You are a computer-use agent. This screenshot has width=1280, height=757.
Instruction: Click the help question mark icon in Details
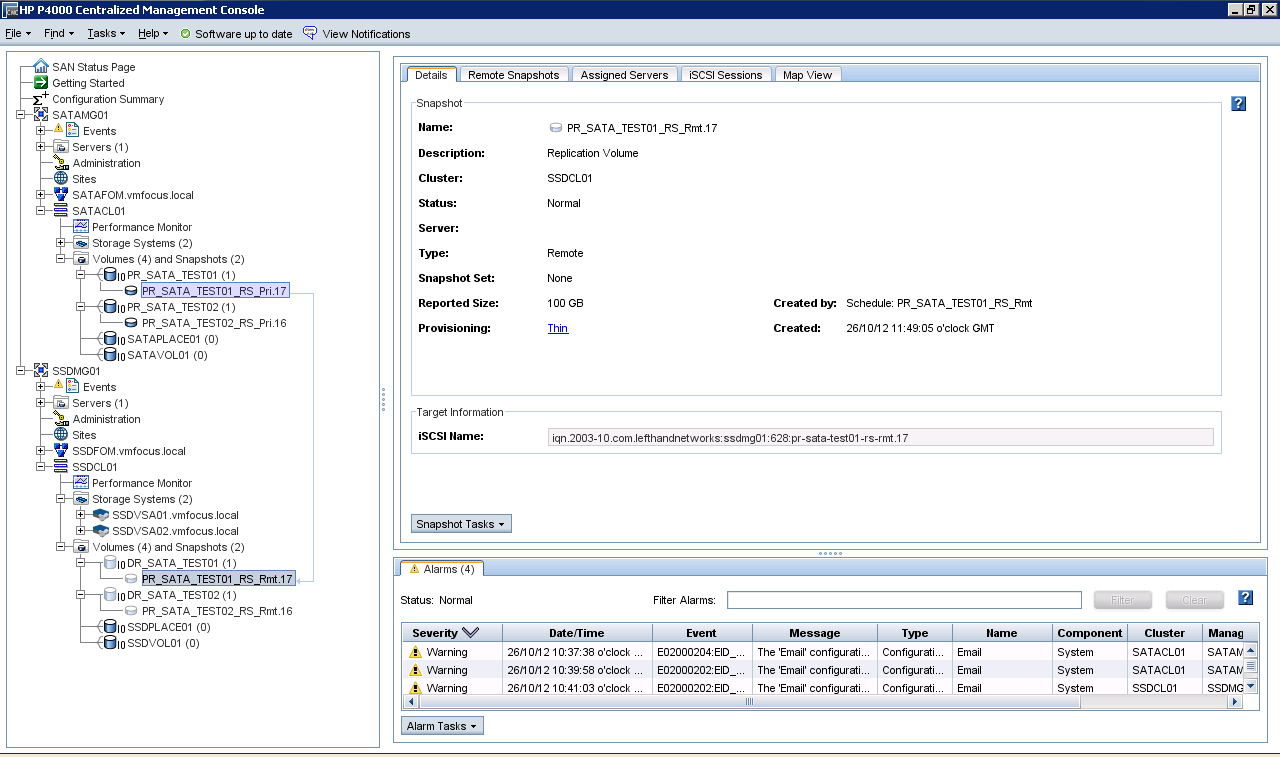1238,104
